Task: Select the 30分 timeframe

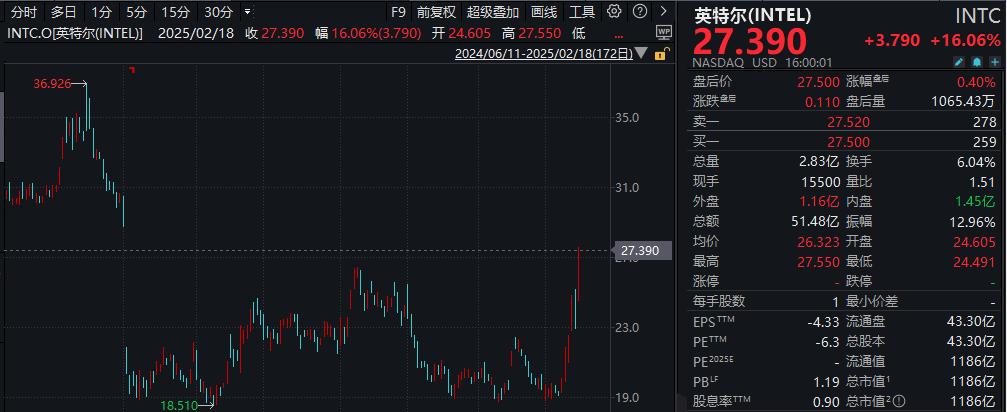Action: click(218, 12)
